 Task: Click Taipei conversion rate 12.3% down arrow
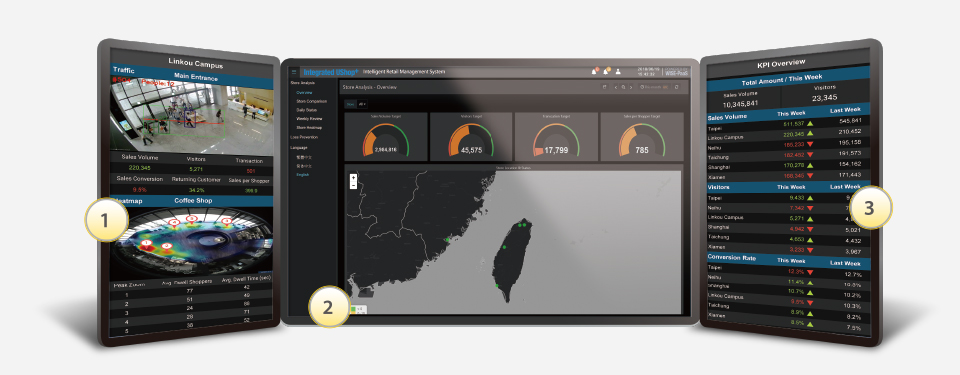(809, 272)
